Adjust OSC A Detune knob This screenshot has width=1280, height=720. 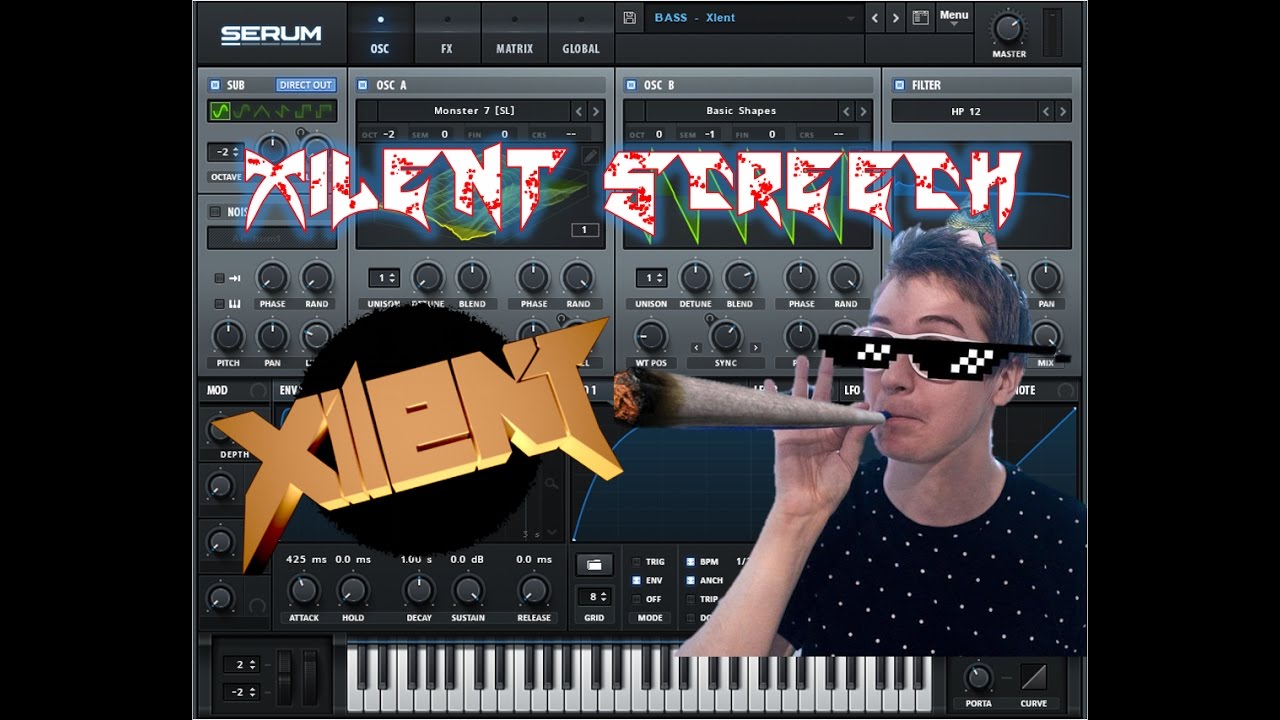(x=428, y=277)
